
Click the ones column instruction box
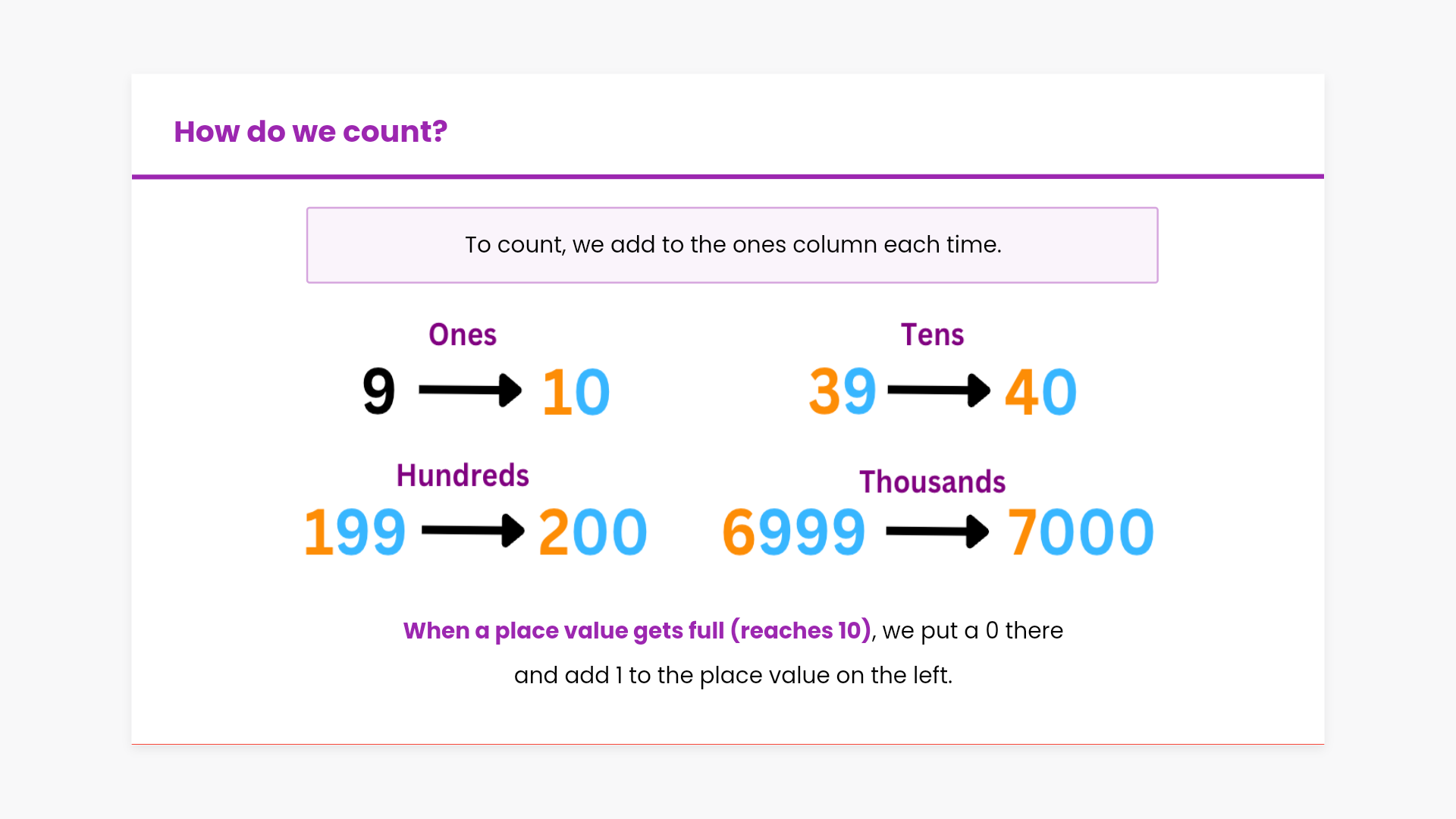(732, 245)
